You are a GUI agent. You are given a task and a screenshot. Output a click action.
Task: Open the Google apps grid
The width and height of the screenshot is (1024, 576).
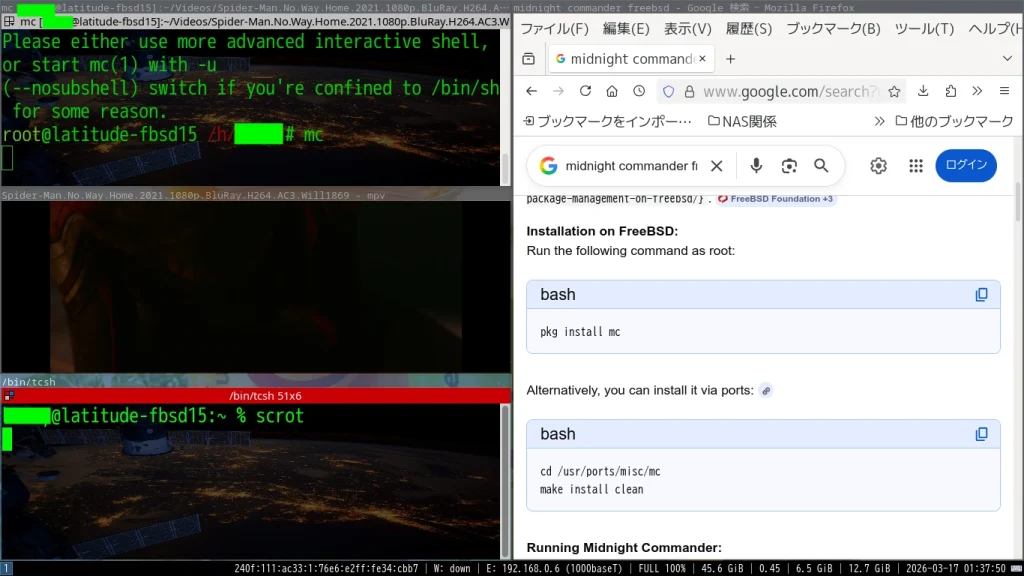coord(915,166)
